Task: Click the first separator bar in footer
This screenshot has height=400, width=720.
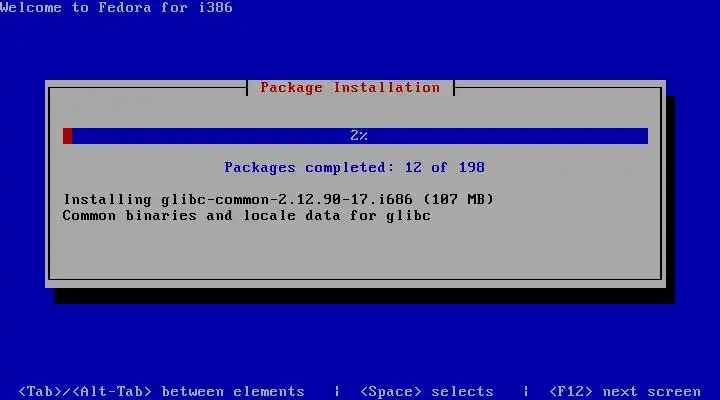Action: [x=337, y=391]
